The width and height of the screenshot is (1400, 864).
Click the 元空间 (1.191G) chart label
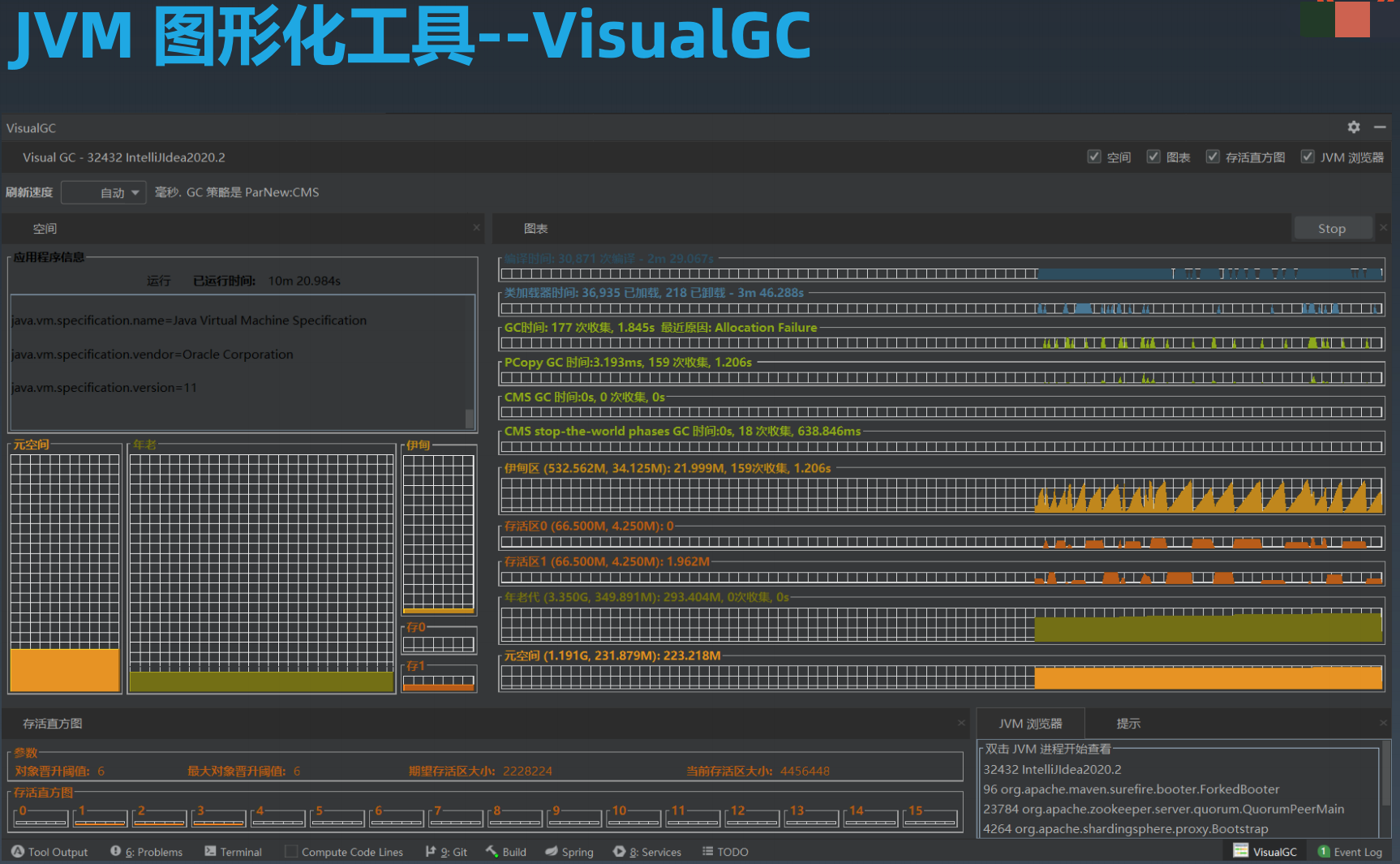coord(612,656)
